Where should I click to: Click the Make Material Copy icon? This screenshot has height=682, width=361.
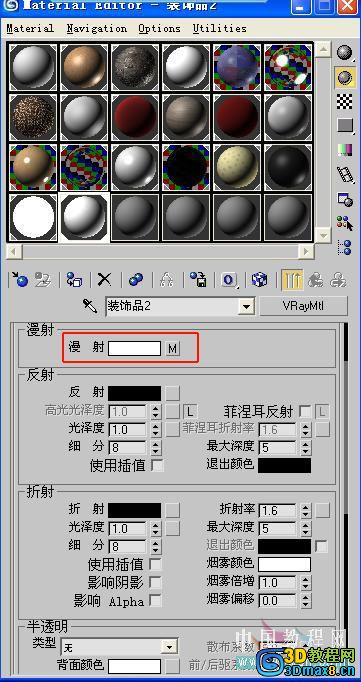click(136, 279)
